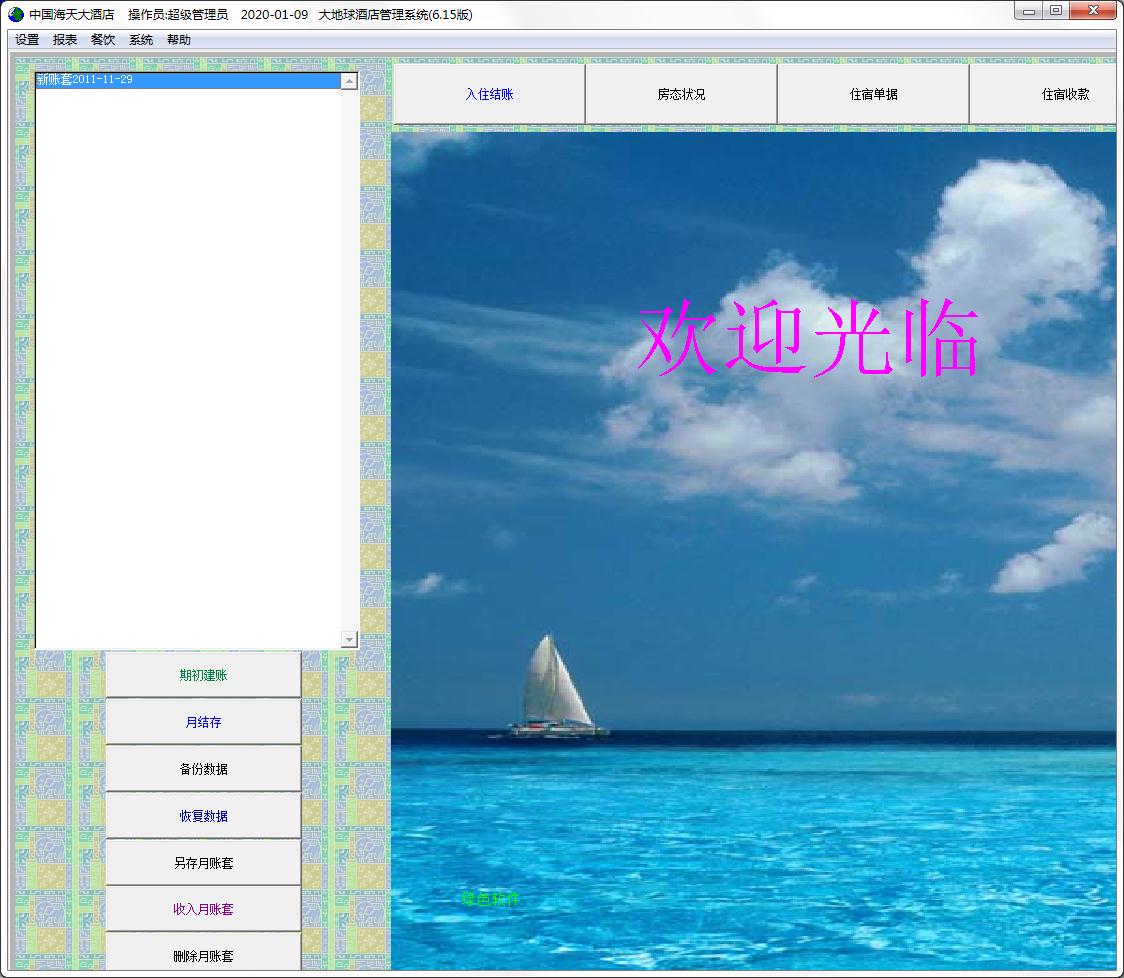Click the 备份数据 button
This screenshot has width=1124, height=978.
203,769
